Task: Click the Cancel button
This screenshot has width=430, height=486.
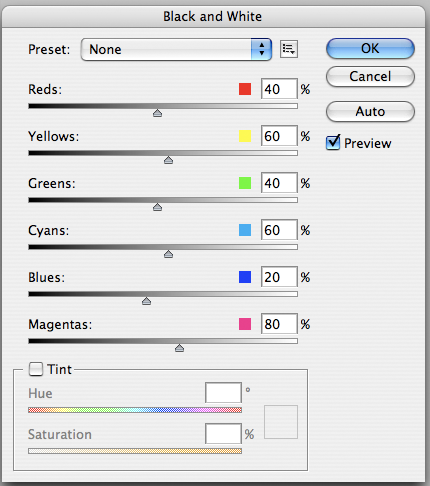Action: (370, 77)
